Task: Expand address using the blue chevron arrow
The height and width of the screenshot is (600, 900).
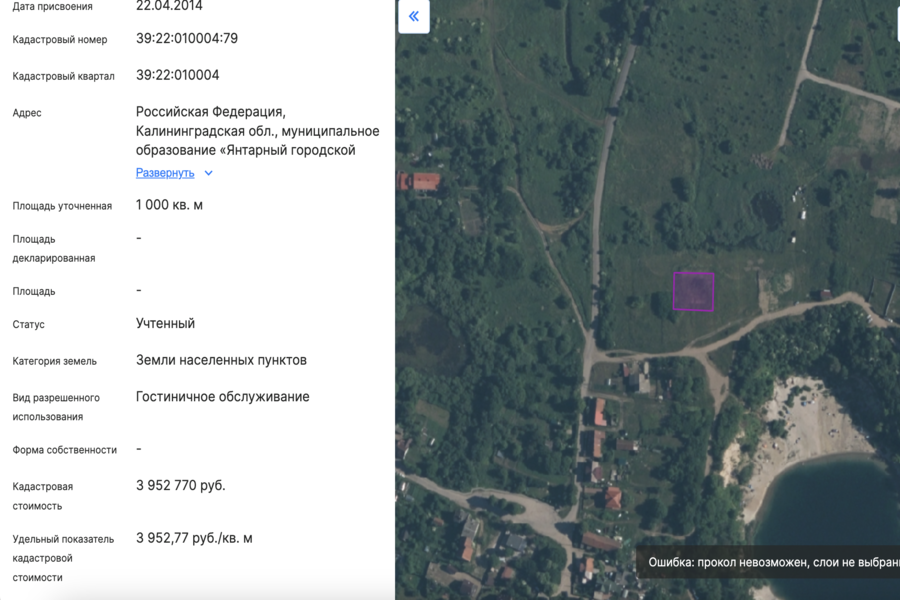Action: click(208, 173)
